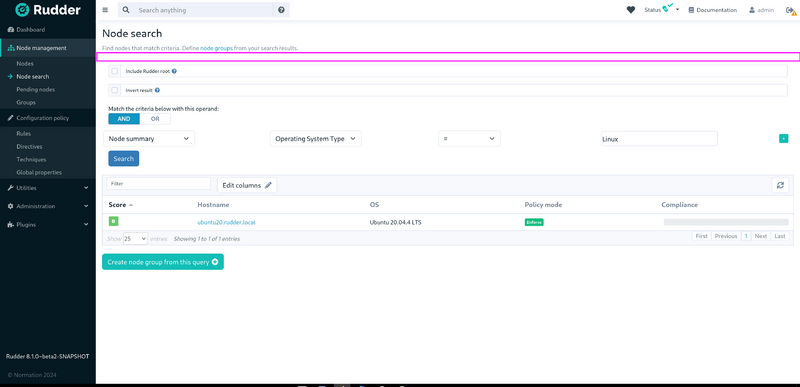Sort by the Policy mode column
The width and height of the screenshot is (800, 387).
point(543,205)
